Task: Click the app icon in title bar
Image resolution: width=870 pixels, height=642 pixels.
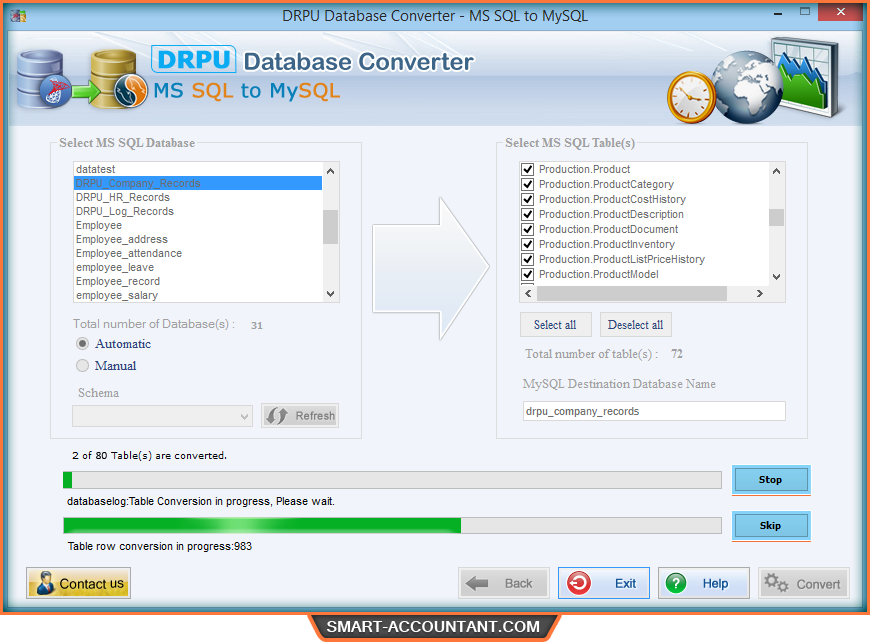Action: point(18,16)
